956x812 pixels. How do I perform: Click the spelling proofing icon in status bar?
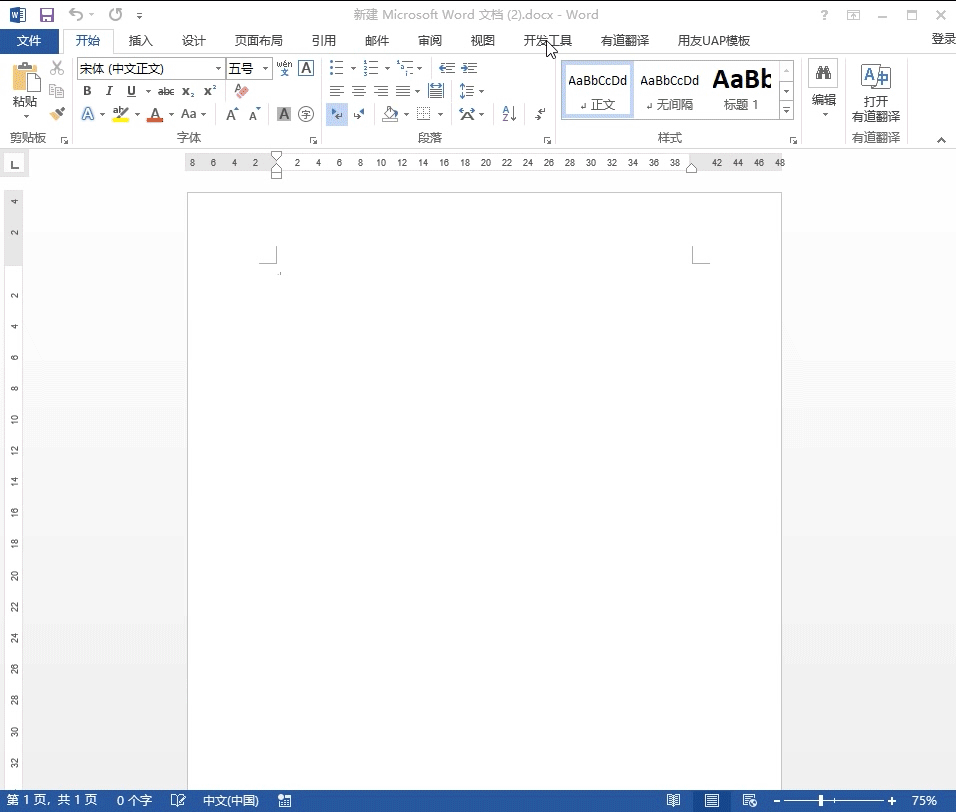[x=177, y=800]
